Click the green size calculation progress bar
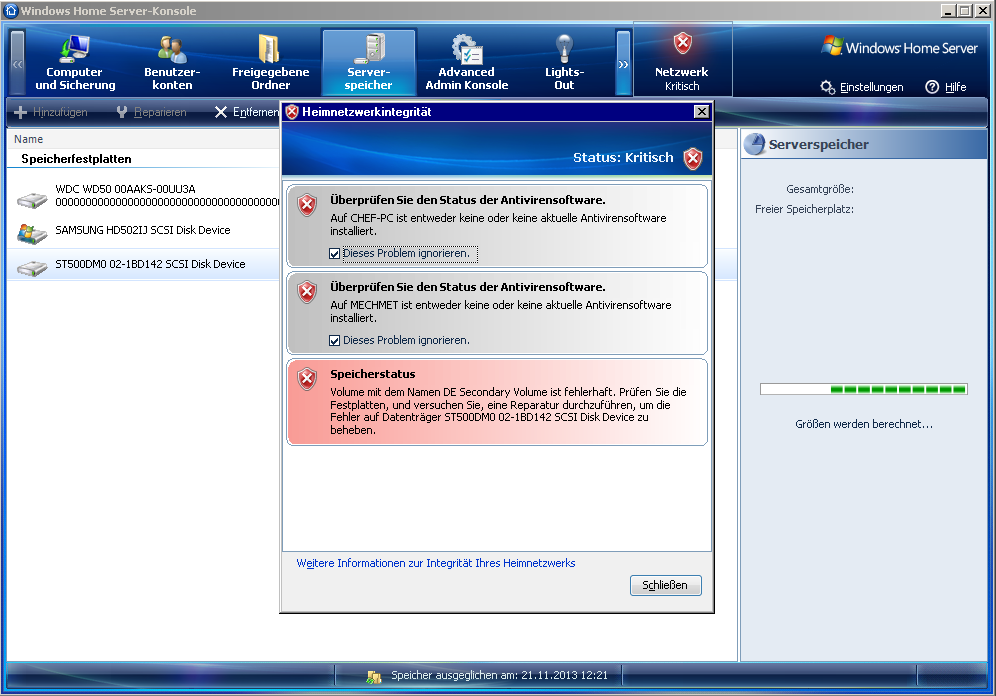996x696 pixels. tap(863, 389)
